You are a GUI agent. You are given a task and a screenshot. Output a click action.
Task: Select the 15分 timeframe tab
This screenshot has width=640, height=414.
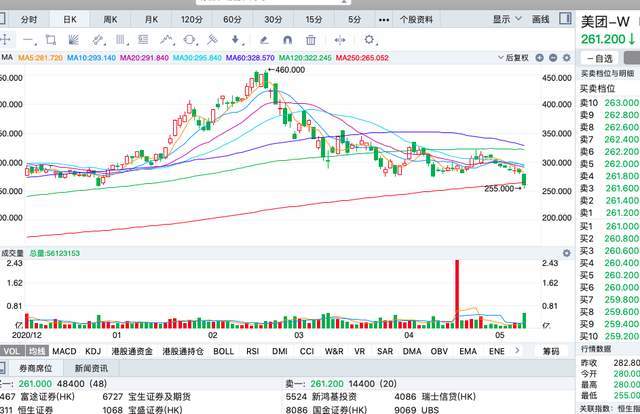click(x=313, y=20)
